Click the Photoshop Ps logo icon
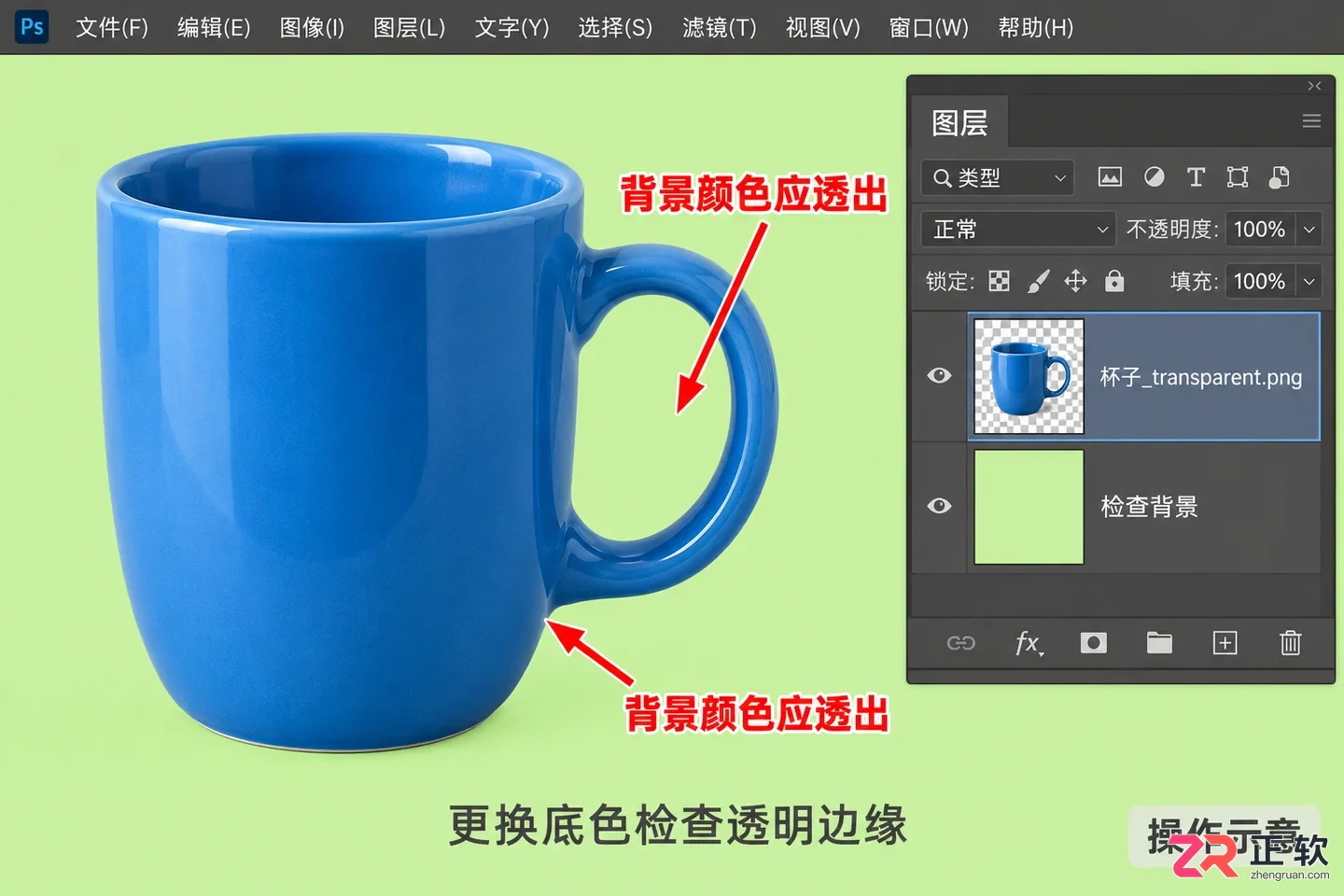 pos(32,26)
